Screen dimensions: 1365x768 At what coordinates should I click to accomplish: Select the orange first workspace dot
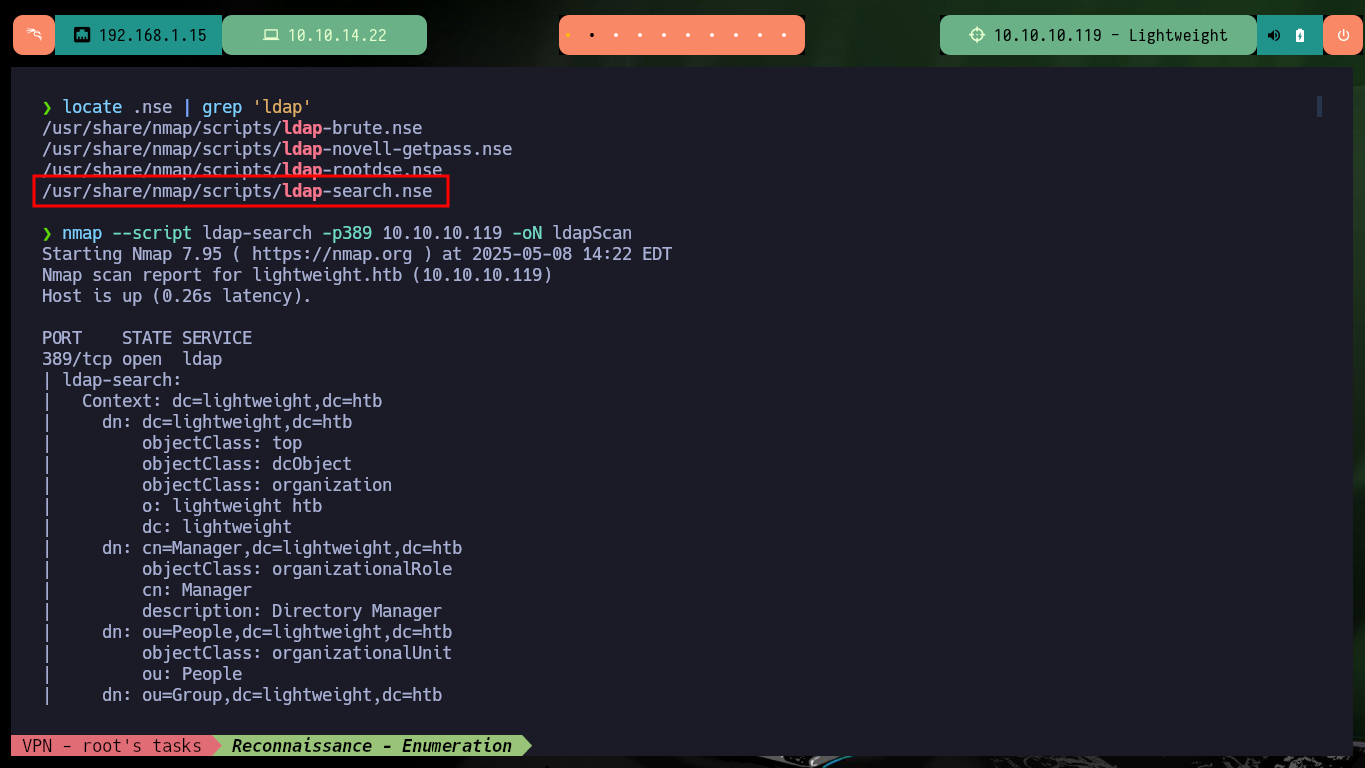pyautogui.click(x=567, y=35)
